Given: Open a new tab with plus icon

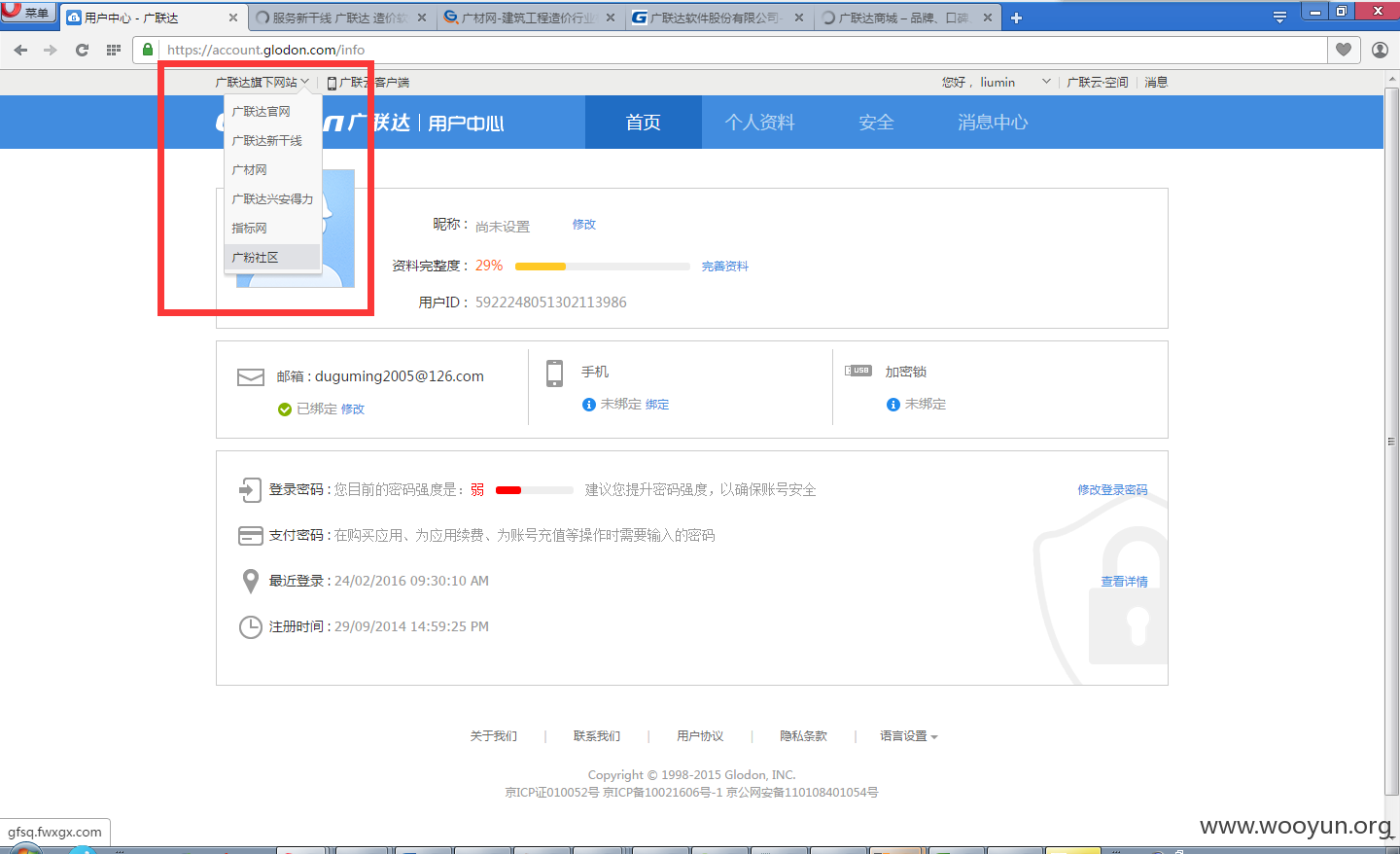Looking at the screenshot, I should 1016,18.
